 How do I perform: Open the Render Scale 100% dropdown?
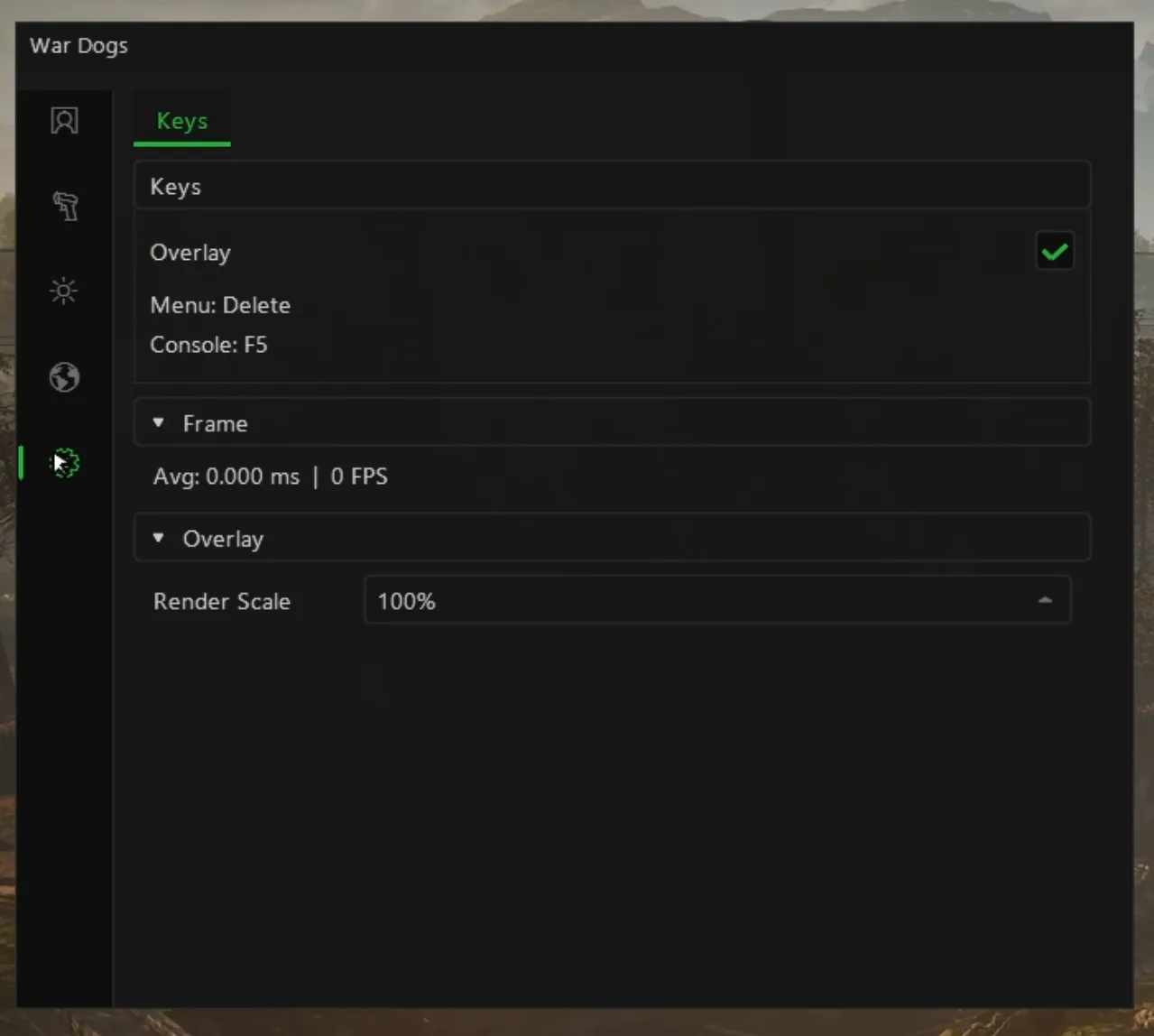click(717, 601)
